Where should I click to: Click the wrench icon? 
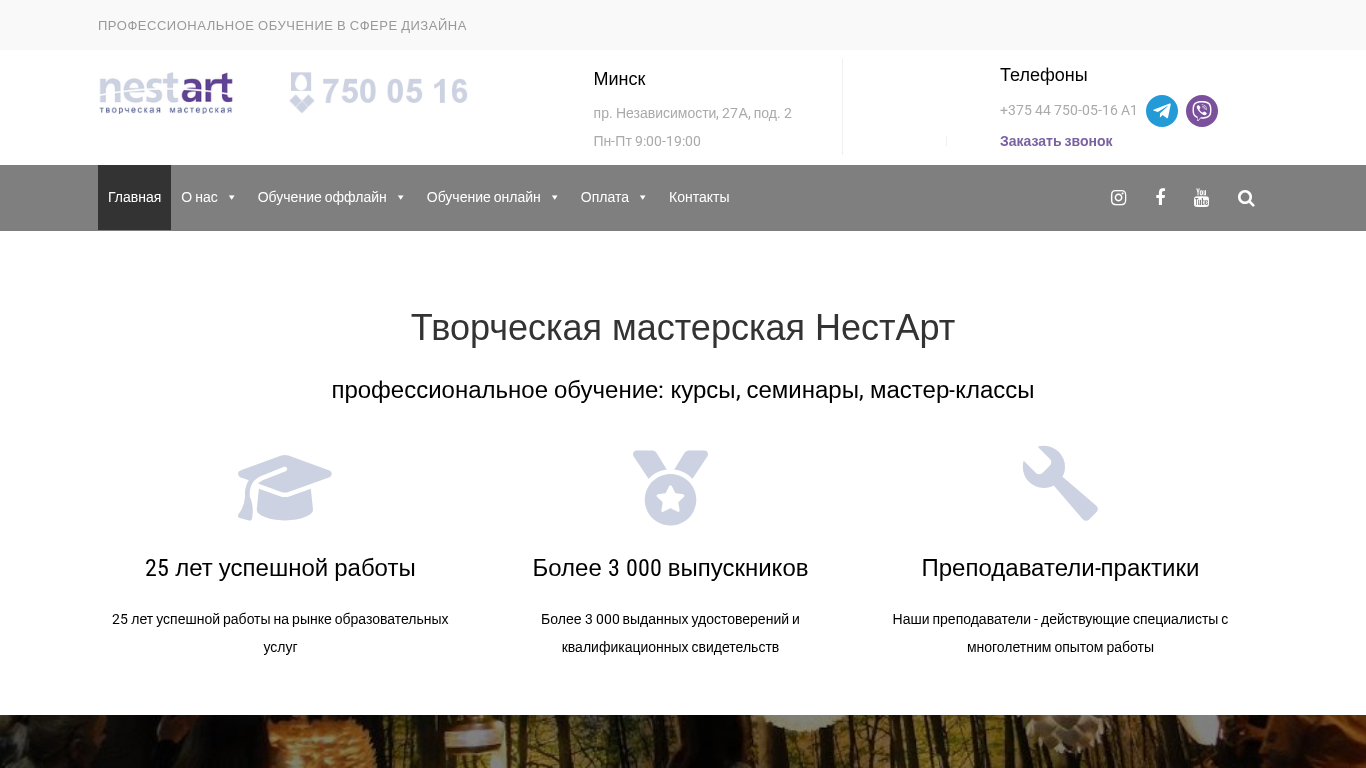pos(1060,484)
